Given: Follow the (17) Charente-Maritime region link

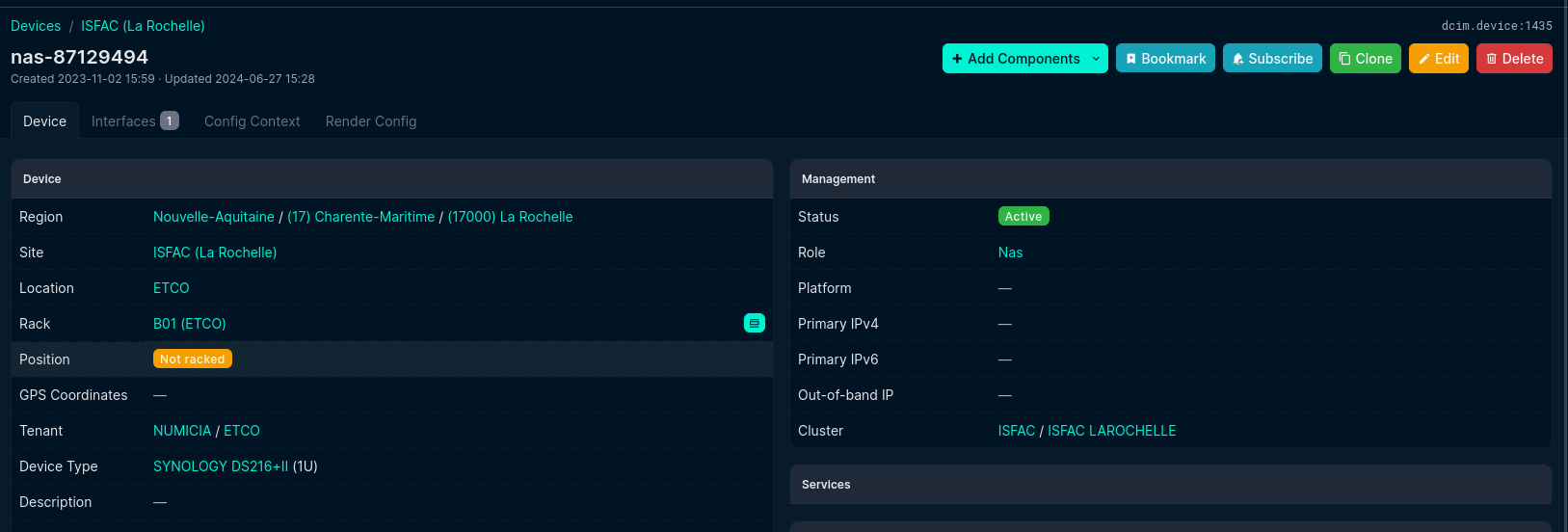Looking at the screenshot, I should [360, 217].
